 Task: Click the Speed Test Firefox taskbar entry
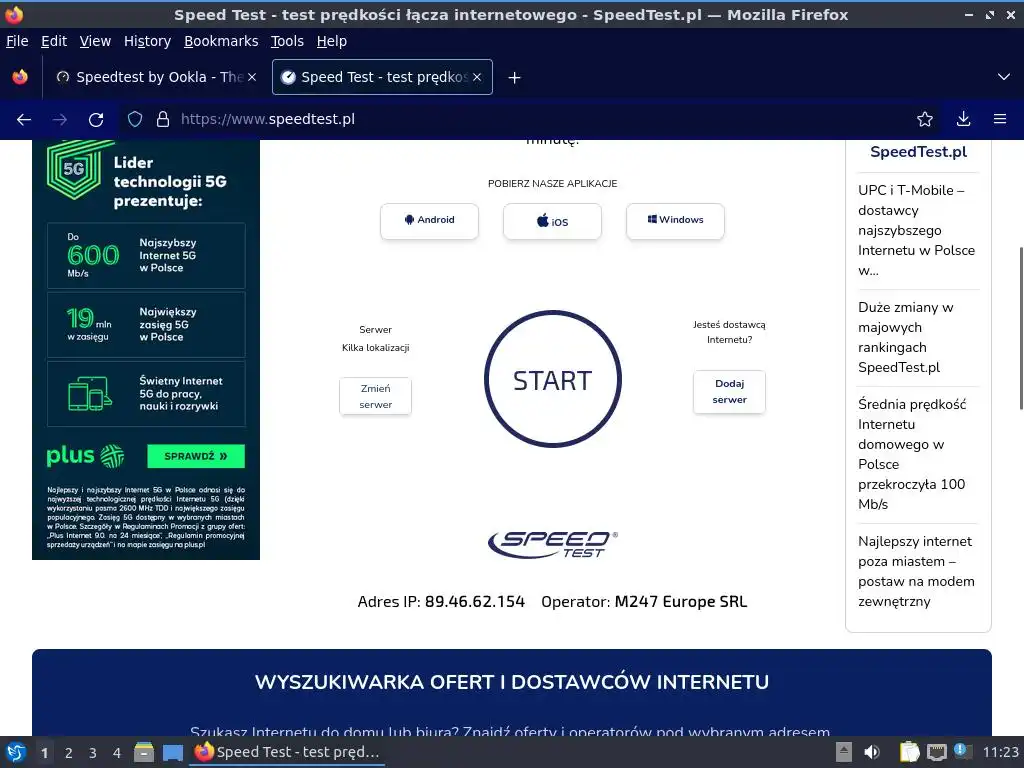click(x=287, y=752)
